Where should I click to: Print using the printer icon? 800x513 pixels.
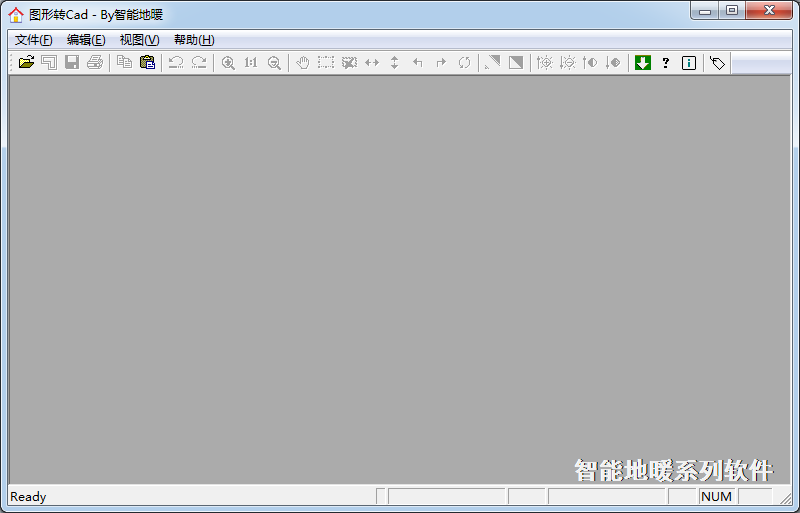click(95, 62)
